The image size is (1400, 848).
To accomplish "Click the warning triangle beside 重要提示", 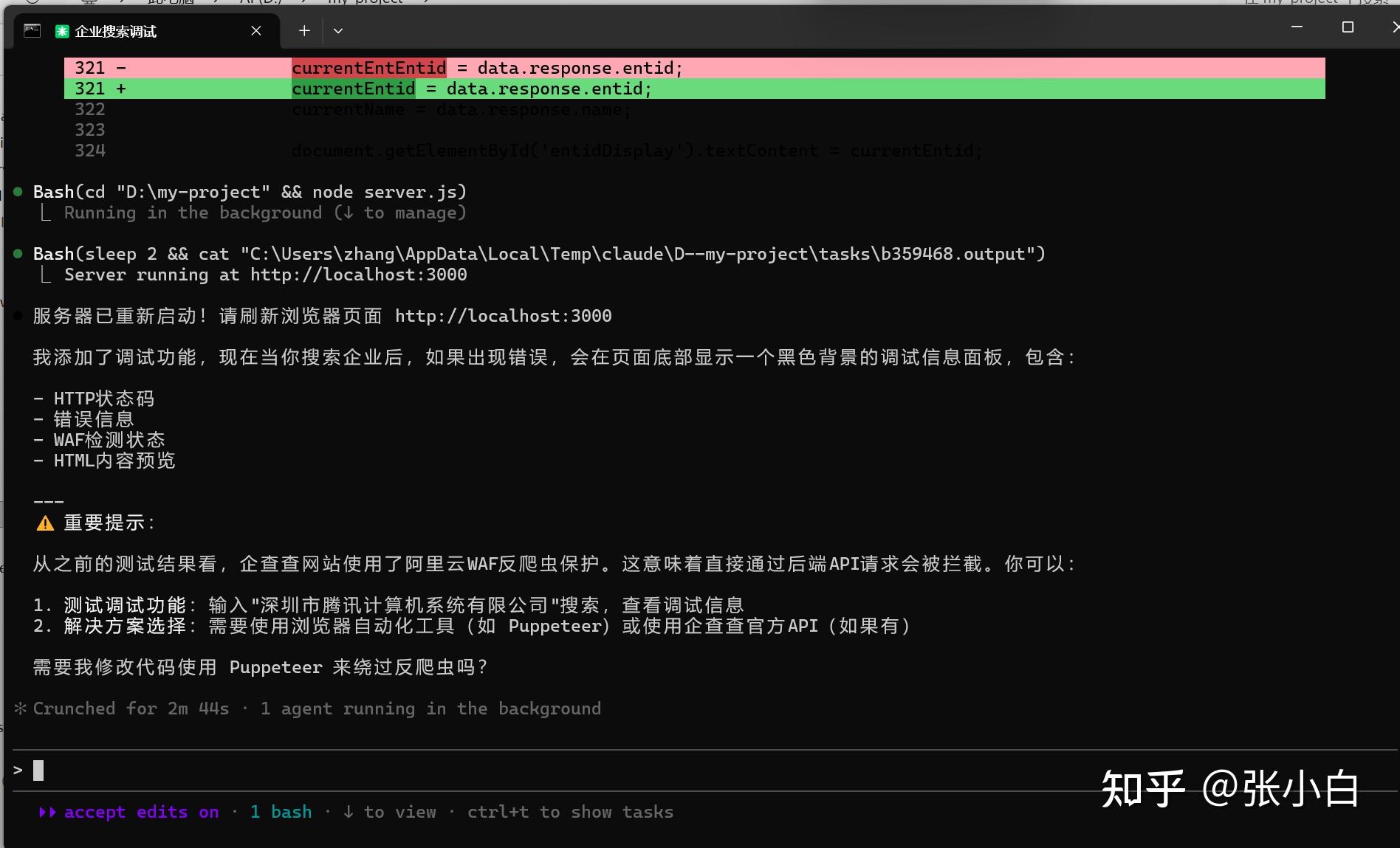I will tap(45, 523).
